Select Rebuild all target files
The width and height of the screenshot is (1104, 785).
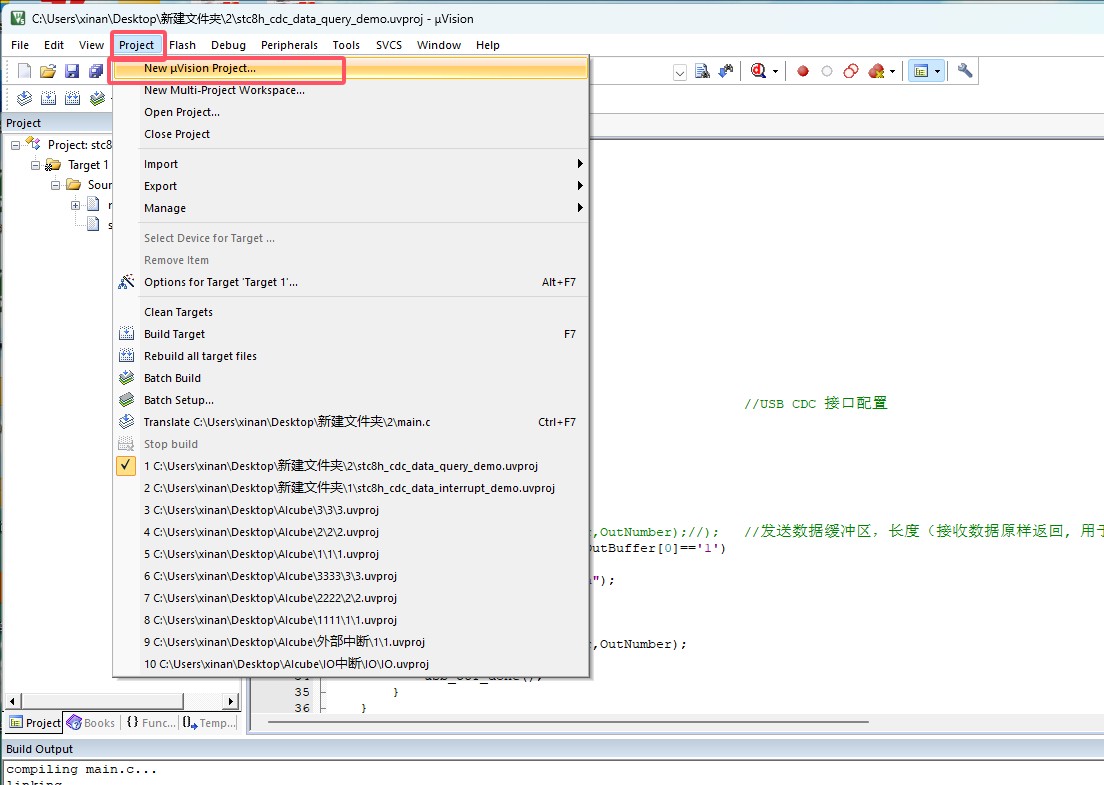point(200,356)
